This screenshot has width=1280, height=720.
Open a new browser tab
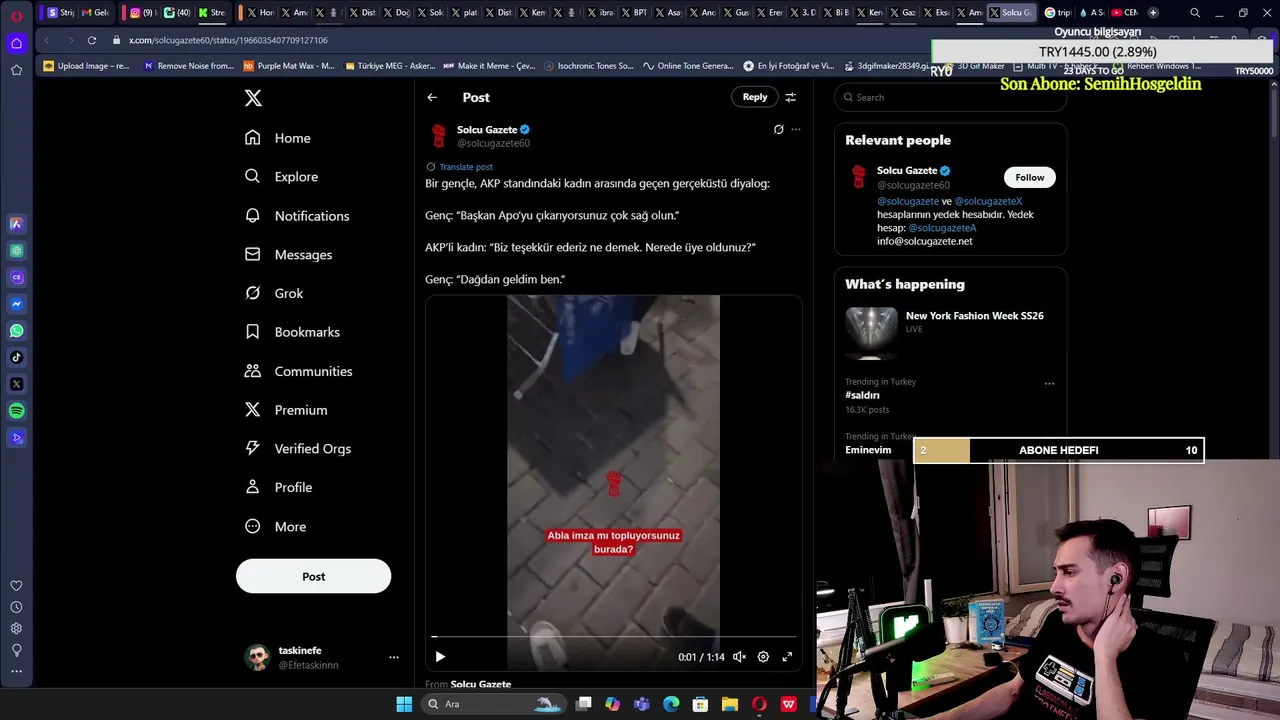(x=1153, y=13)
